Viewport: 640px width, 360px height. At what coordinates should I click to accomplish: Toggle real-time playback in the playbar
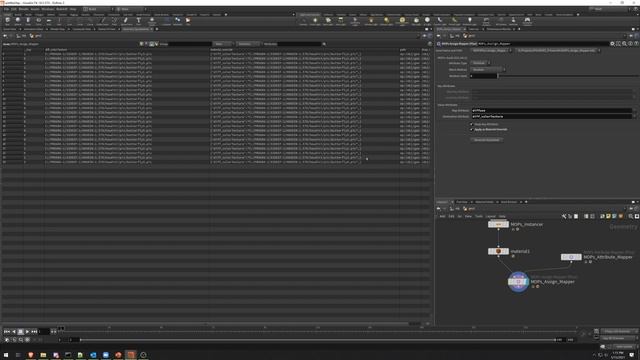(x=7, y=340)
